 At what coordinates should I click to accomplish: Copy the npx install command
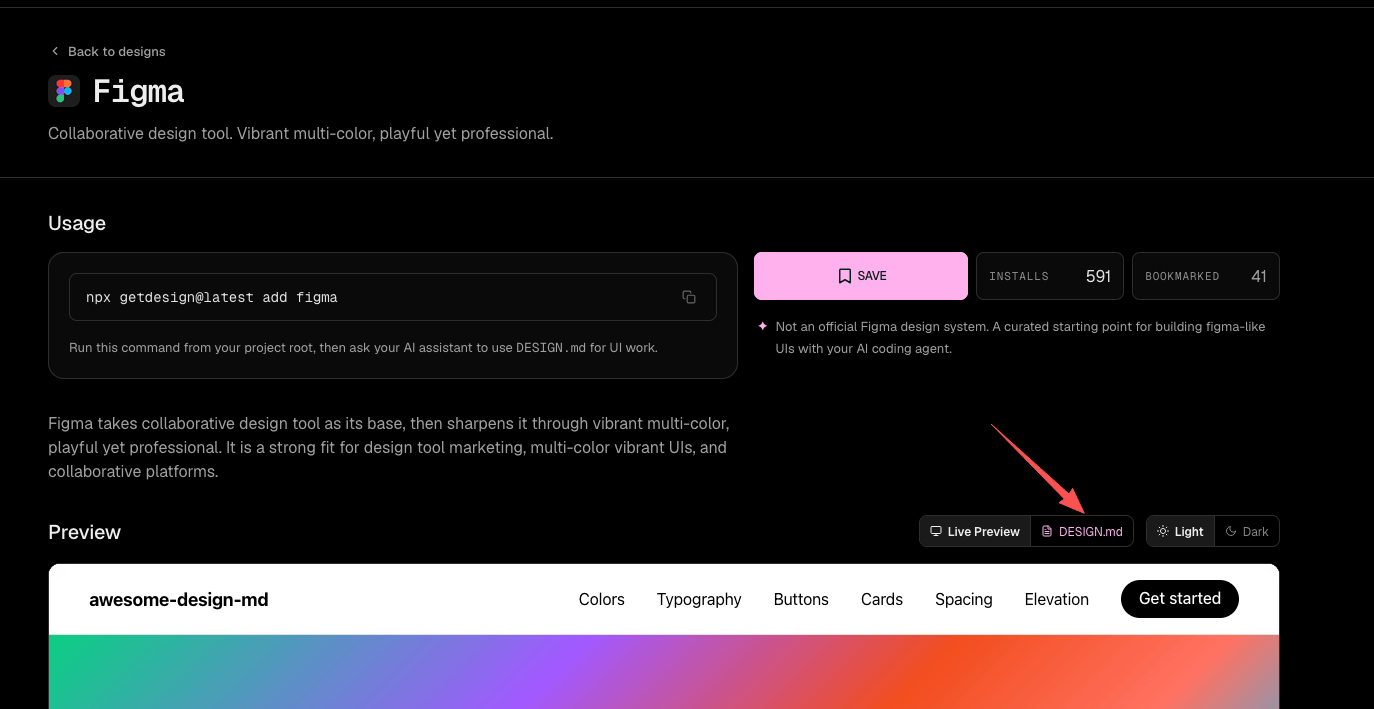(689, 297)
